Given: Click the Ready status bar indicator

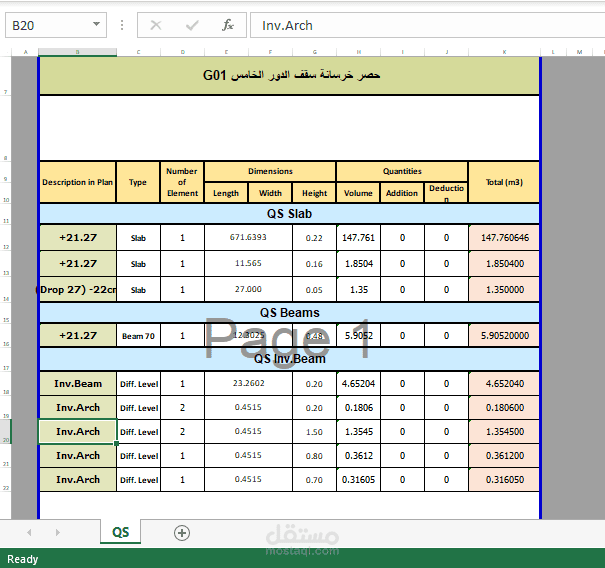Looking at the screenshot, I should pyautogui.click(x=22, y=559).
